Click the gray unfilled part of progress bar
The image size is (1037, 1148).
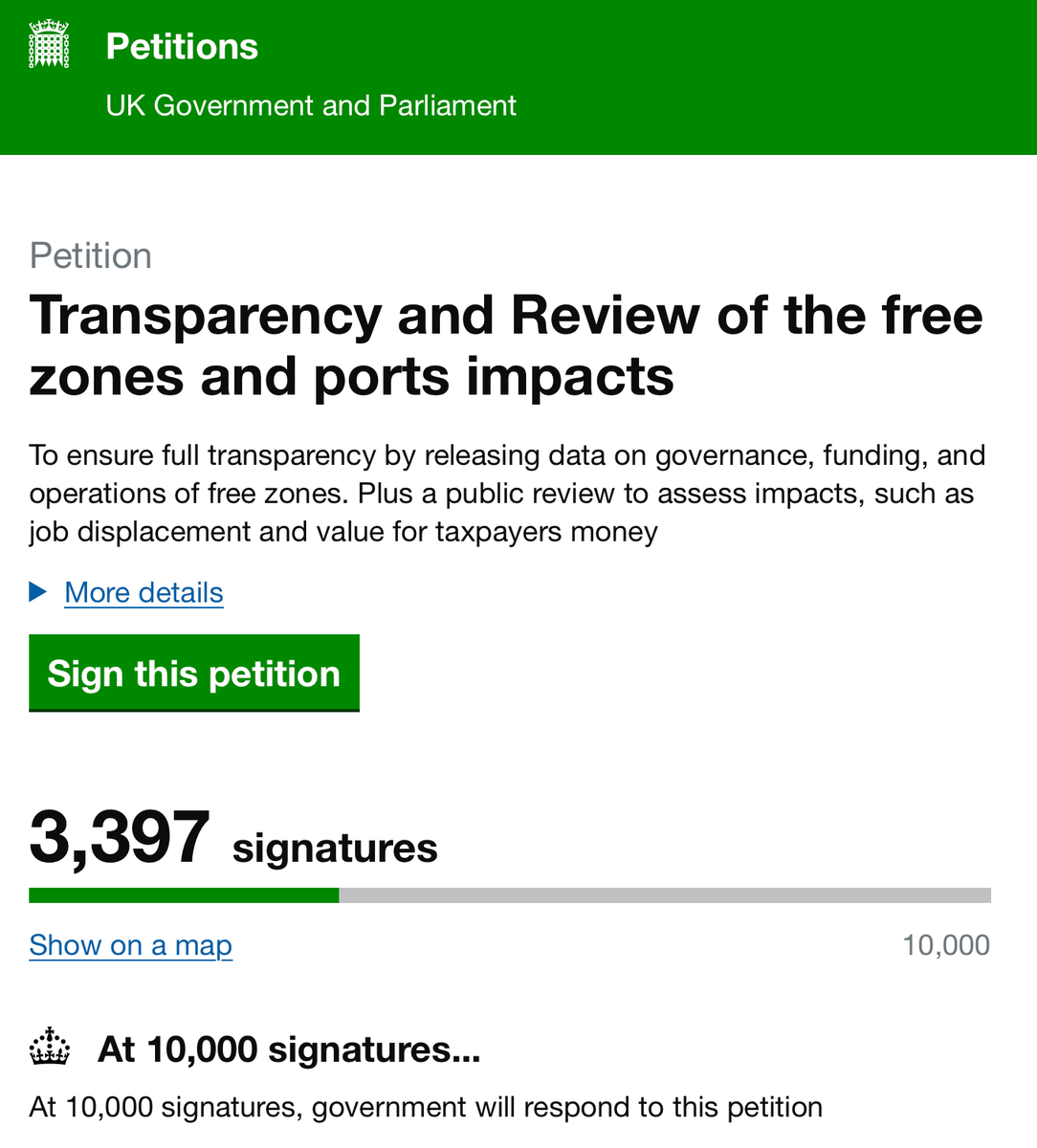point(665,895)
